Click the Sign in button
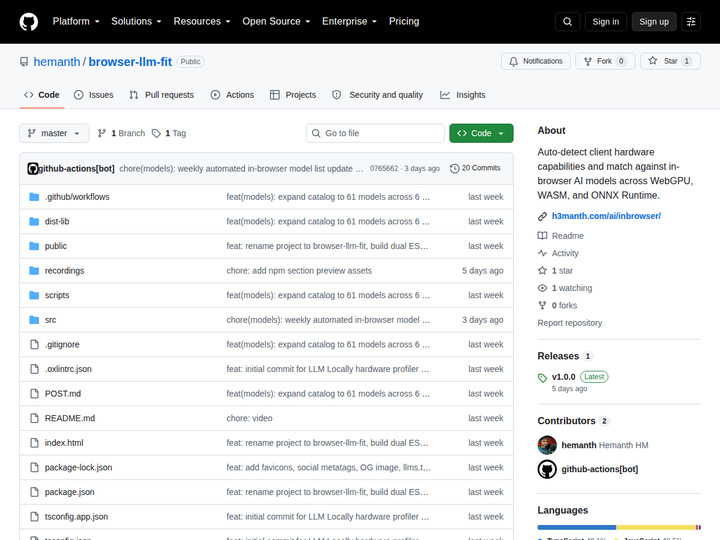The image size is (720, 540). [x=606, y=22]
